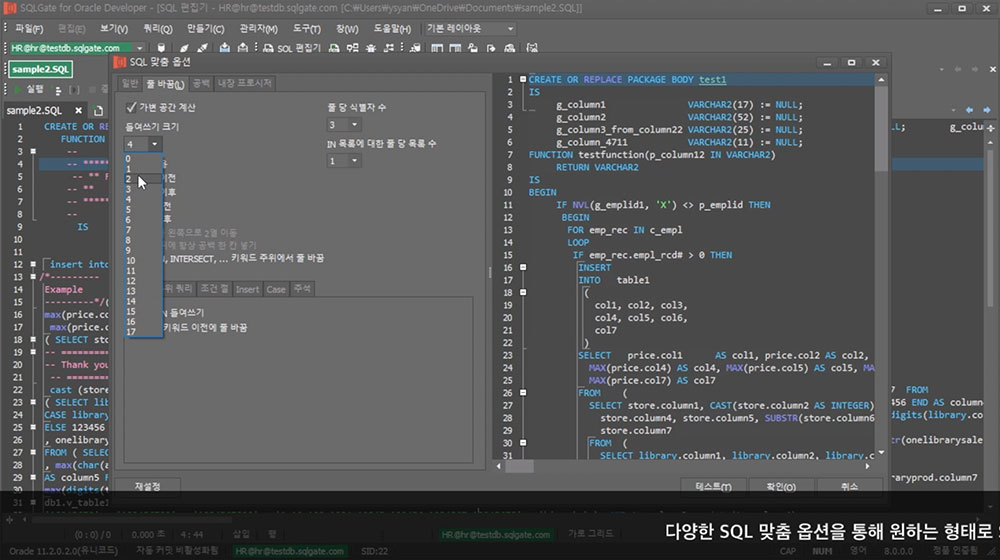Open the 보기(V) menu
This screenshot has width=1000, height=560.
[114, 29]
